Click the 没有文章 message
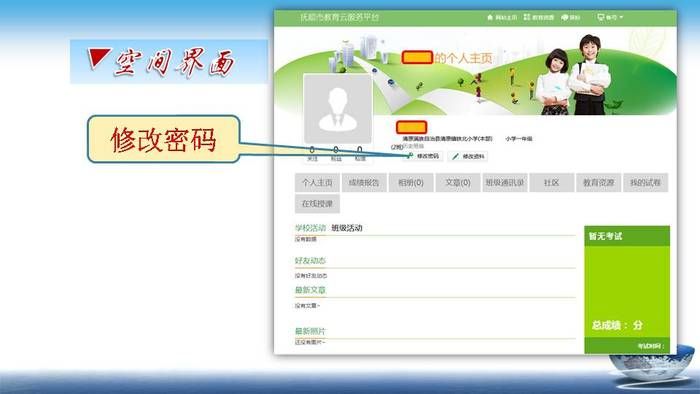The image size is (700, 394). click(x=307, y=306)
